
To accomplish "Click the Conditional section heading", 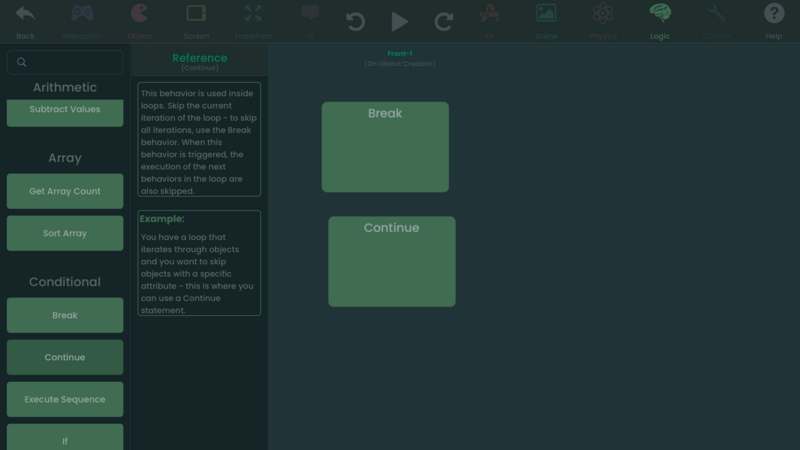I will point(65,282).
